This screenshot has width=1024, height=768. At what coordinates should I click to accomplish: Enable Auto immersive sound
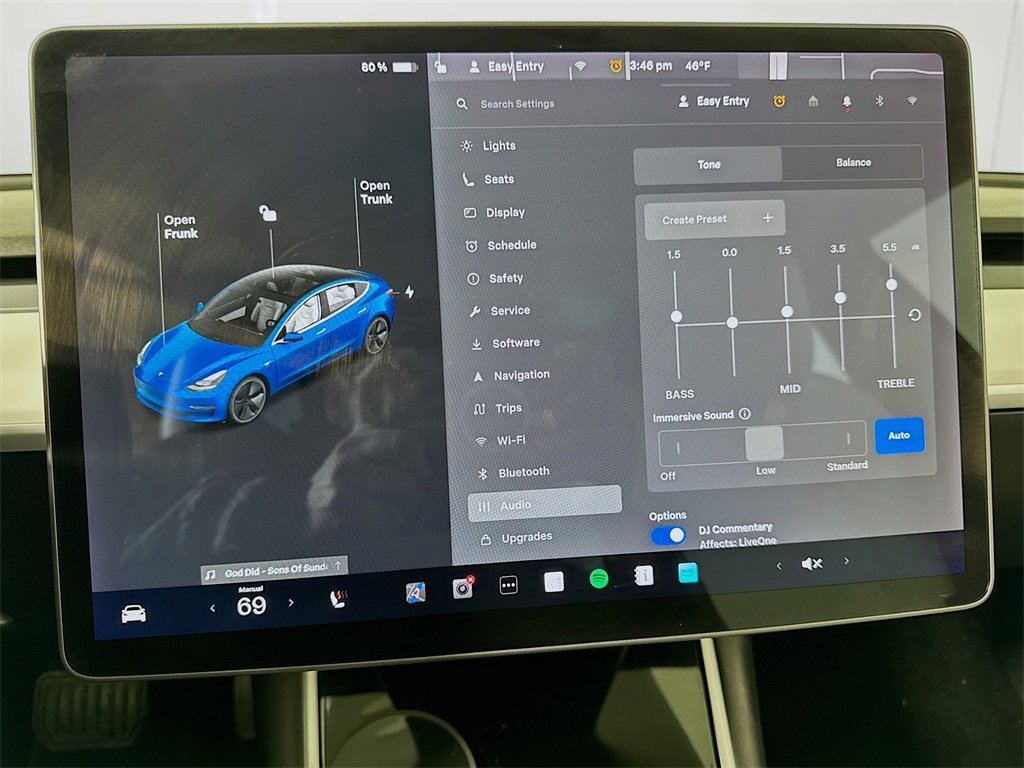(x=898, y=435)
